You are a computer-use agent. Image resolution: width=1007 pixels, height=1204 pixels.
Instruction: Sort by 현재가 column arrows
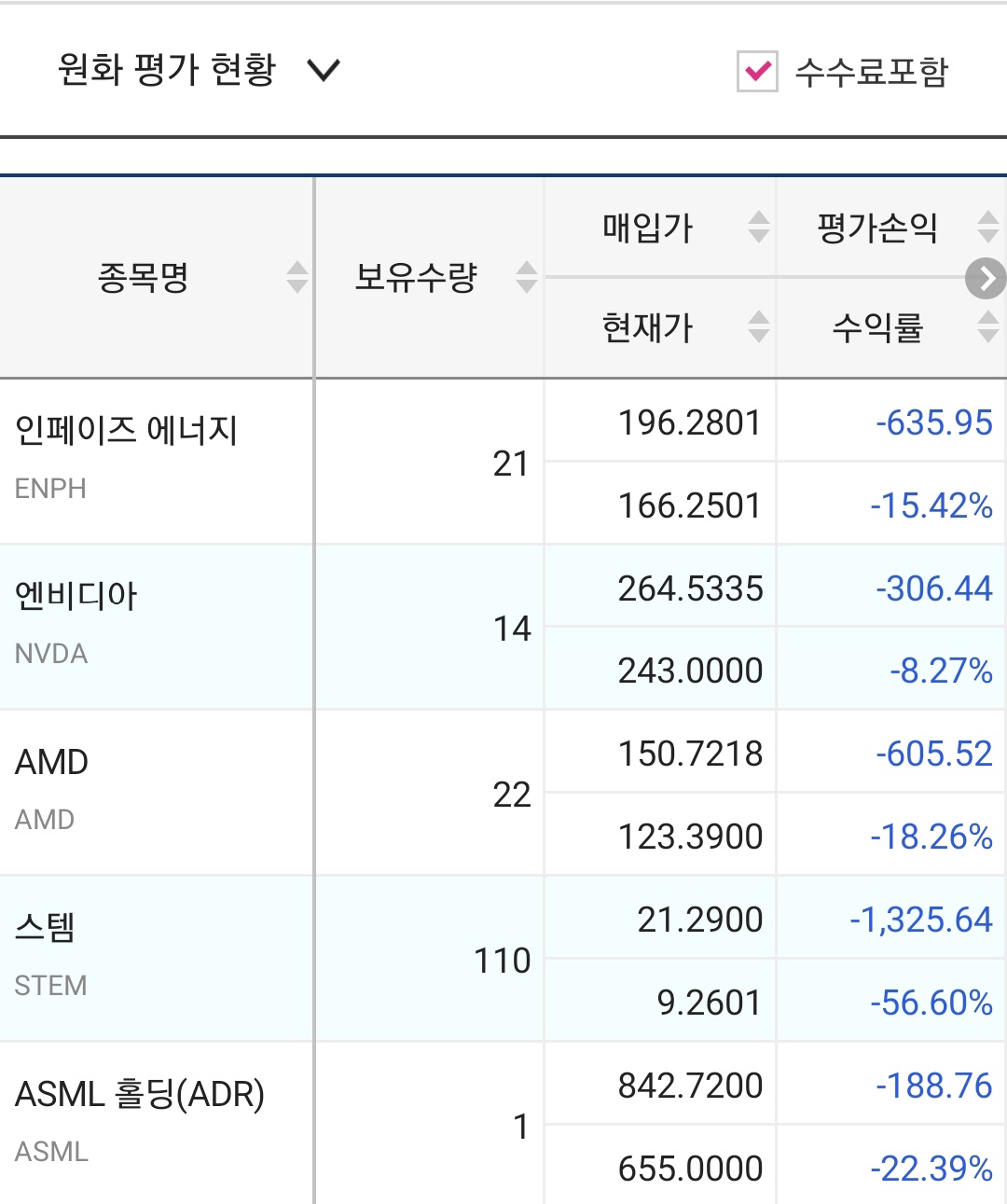point(759,326)
